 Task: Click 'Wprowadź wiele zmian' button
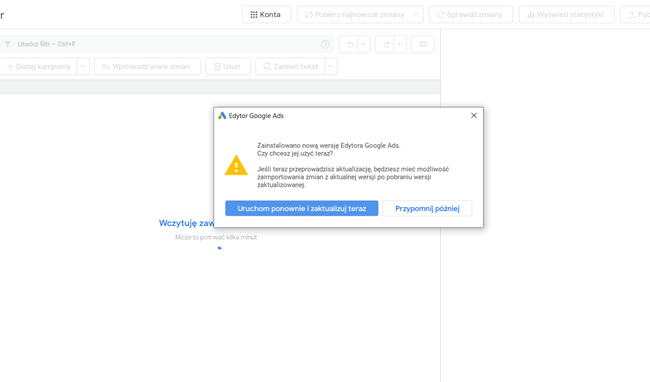[148, 67]
